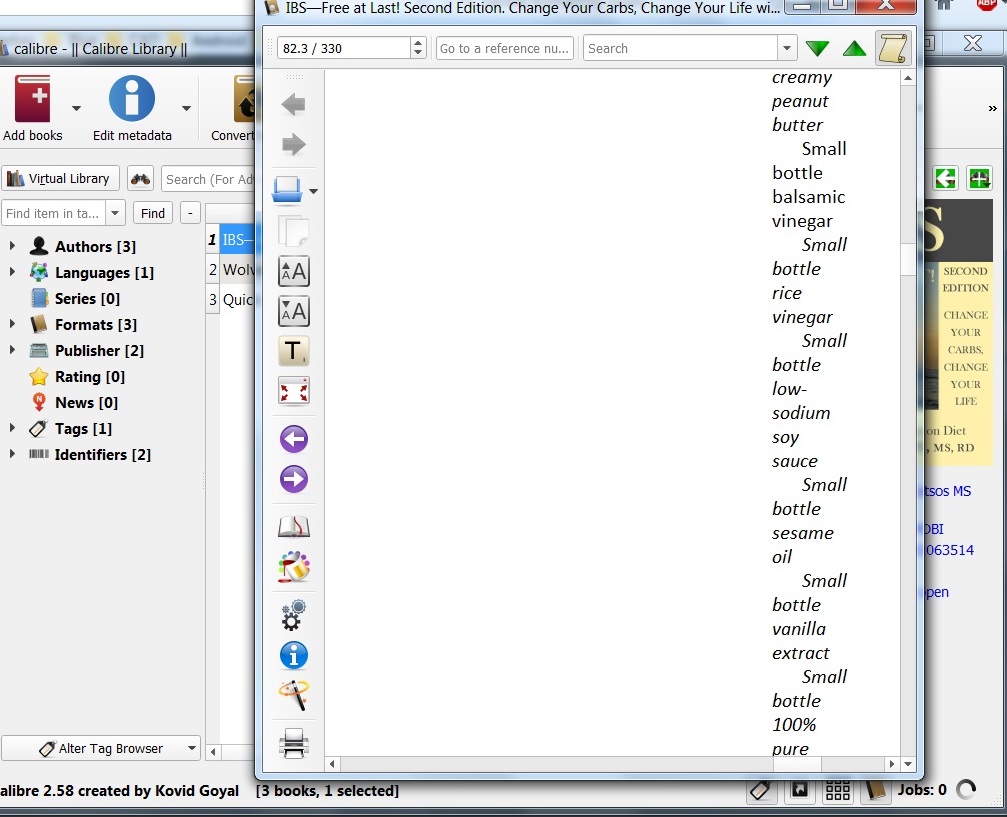The height and width of the screenshot is (817, 1007).
Task: Click the Copy to clipboard icon
Action: 293,231
